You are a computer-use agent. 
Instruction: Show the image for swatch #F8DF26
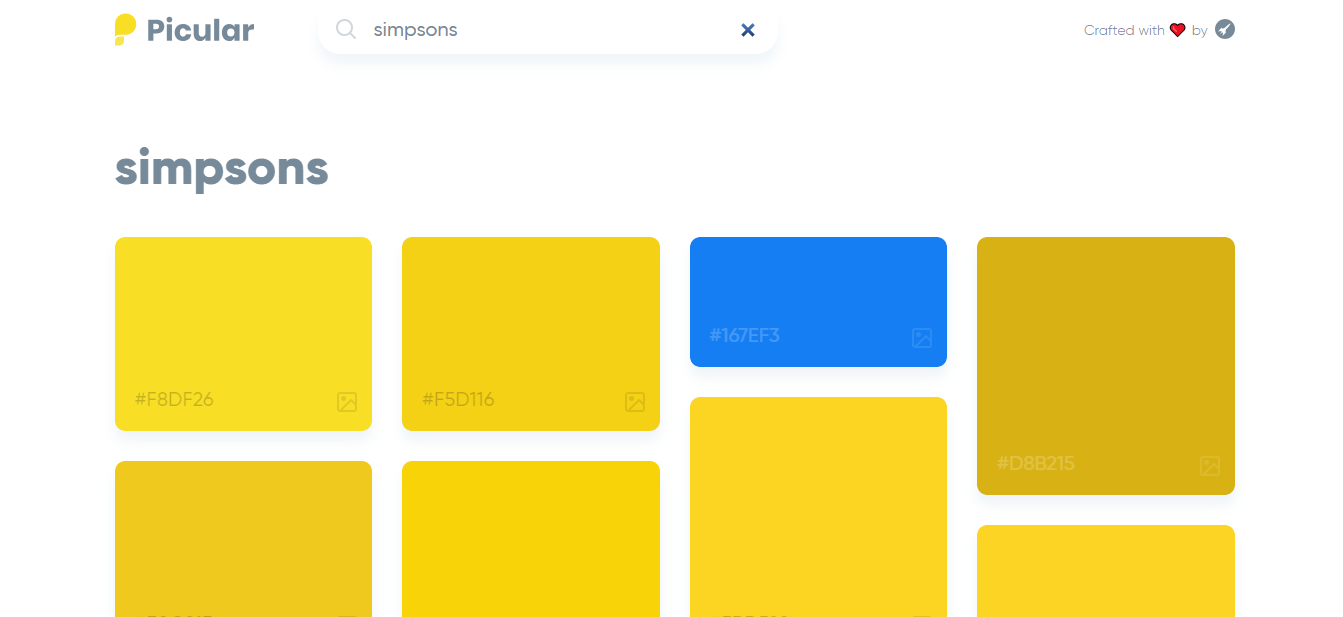tap(347, 402)
